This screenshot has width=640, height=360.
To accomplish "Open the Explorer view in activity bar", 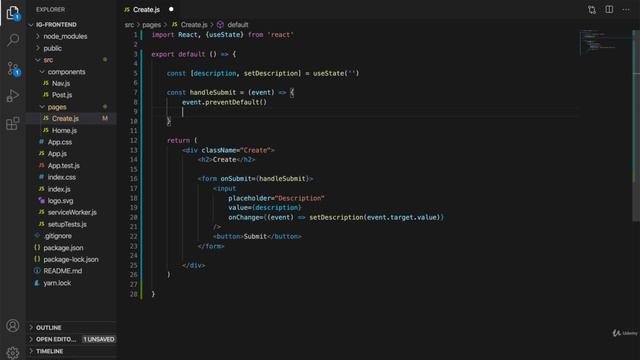I will [x=13, y=13].
